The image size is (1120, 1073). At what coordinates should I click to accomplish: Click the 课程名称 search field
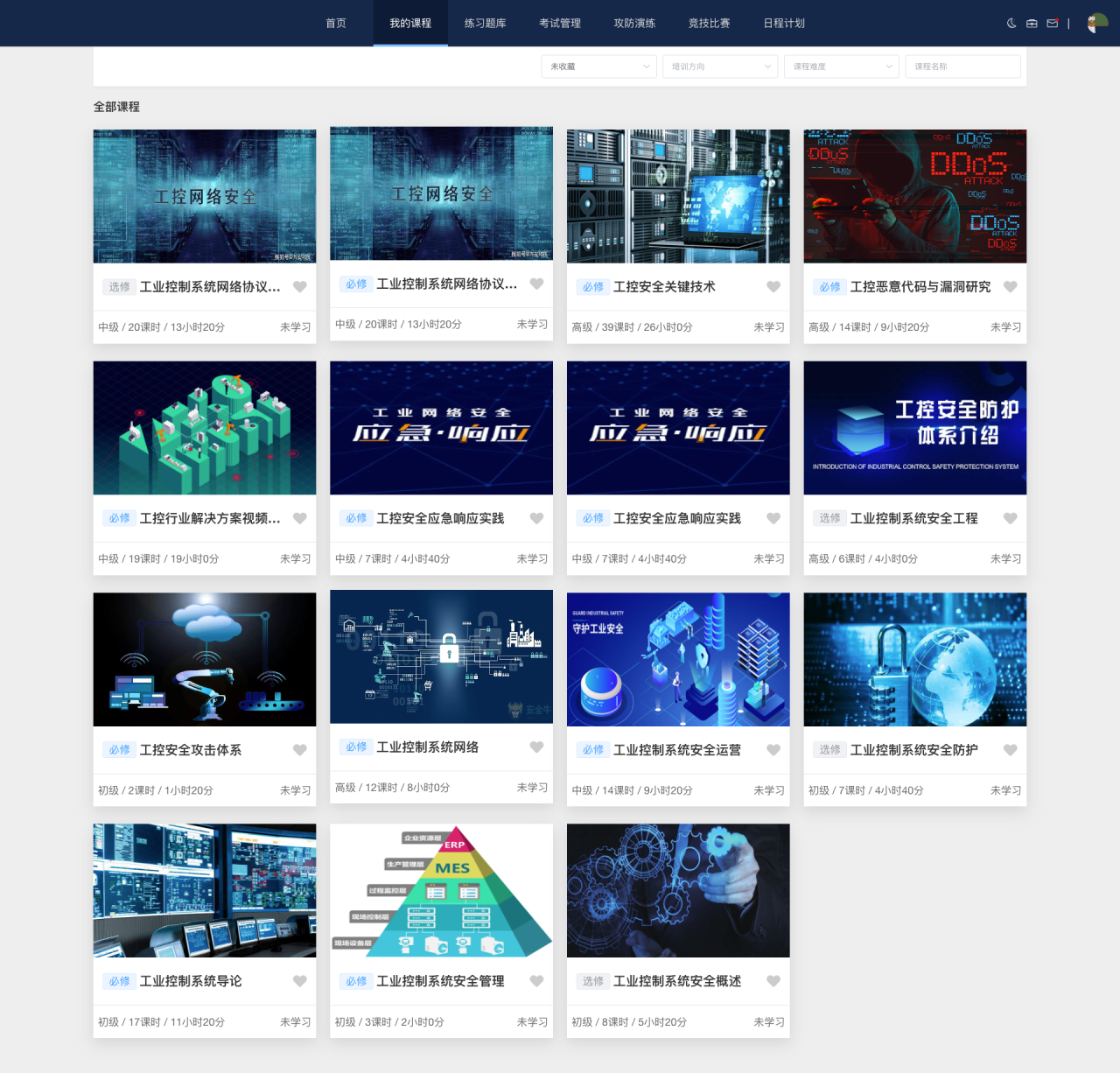[962, 67]
